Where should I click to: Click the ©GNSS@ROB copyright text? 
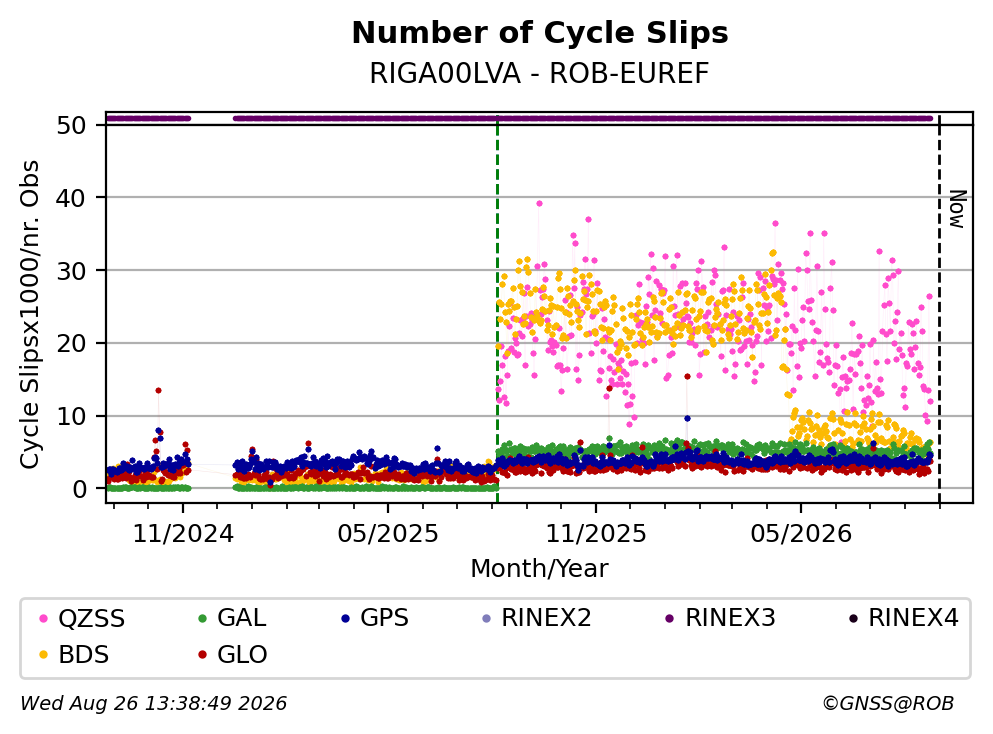(888, 704)
